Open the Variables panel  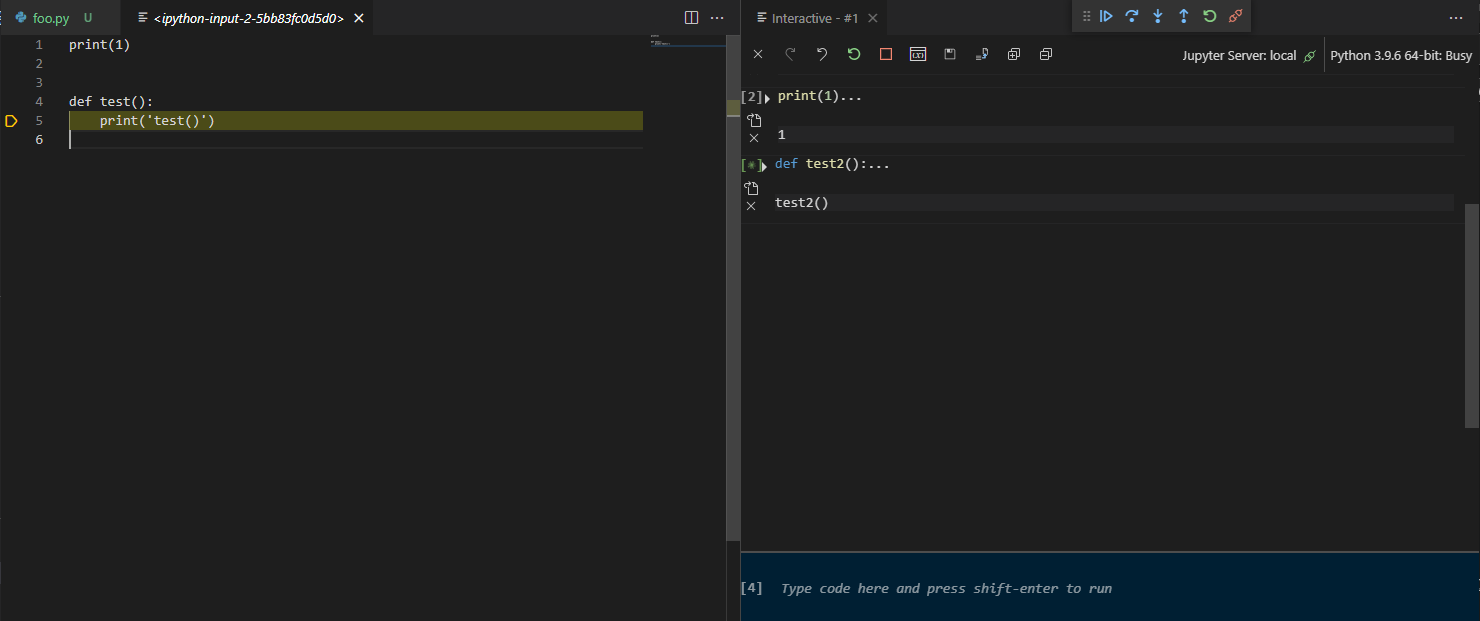tap(918, 54)
